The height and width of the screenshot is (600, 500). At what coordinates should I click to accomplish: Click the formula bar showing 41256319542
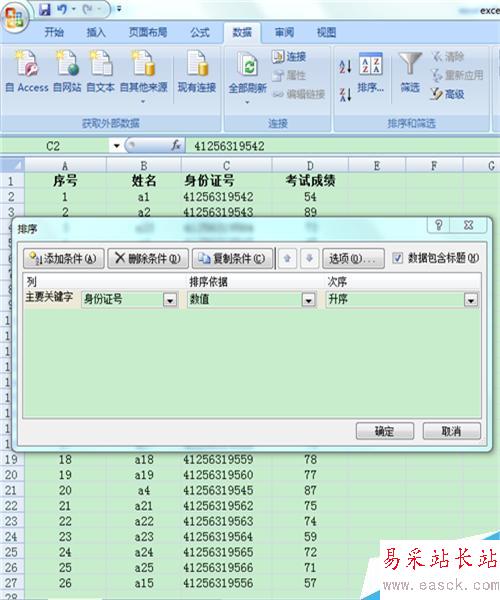click(342, 146)
